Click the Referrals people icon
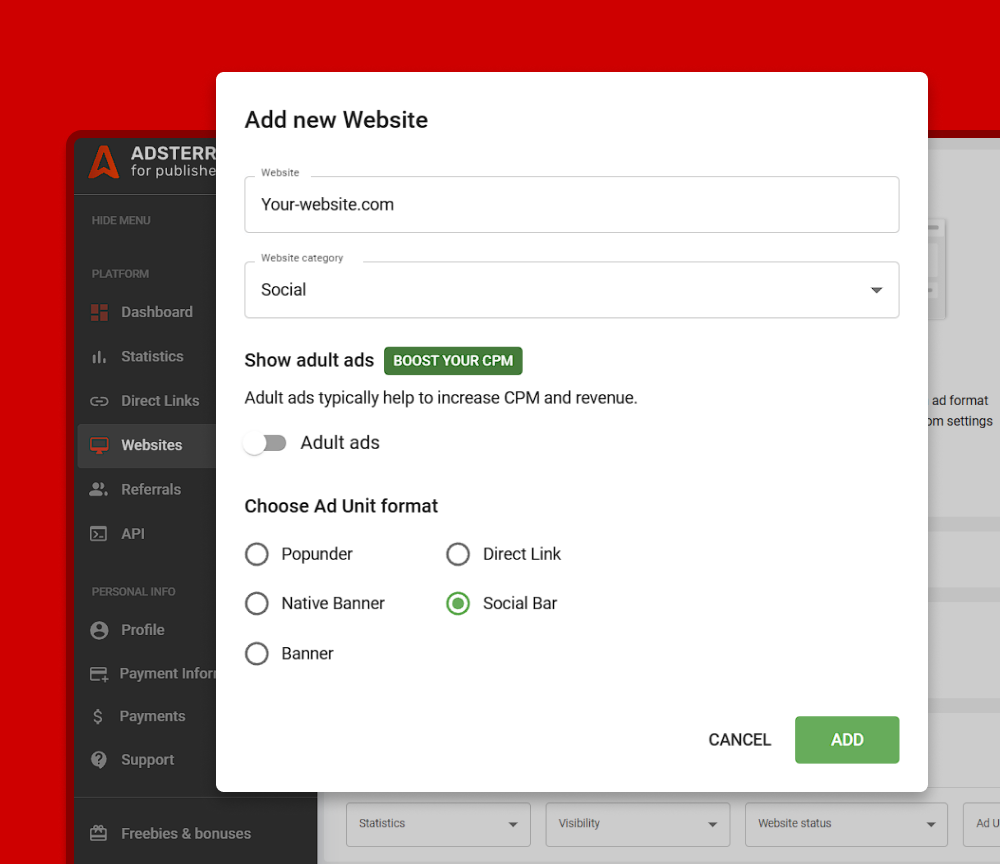This screenshot has height=864, width=1000. 99,489
